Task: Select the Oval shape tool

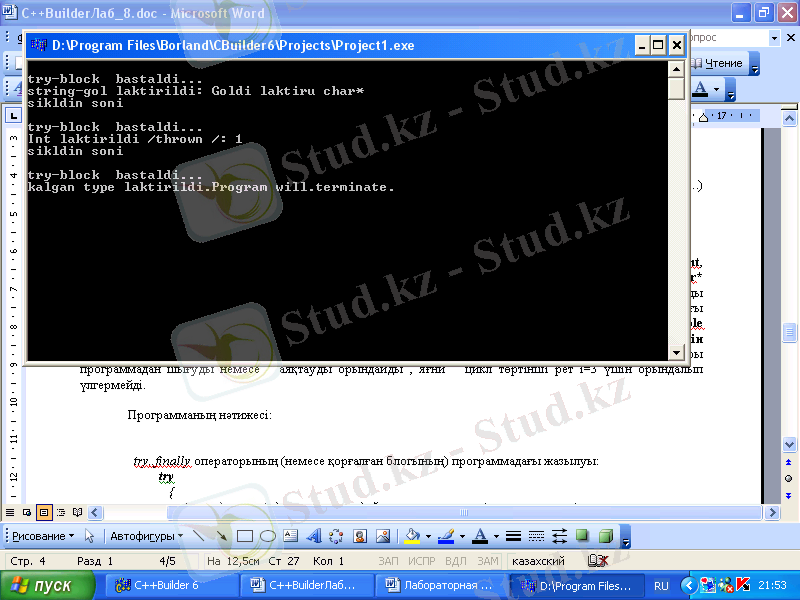Action: pos(267,536)
